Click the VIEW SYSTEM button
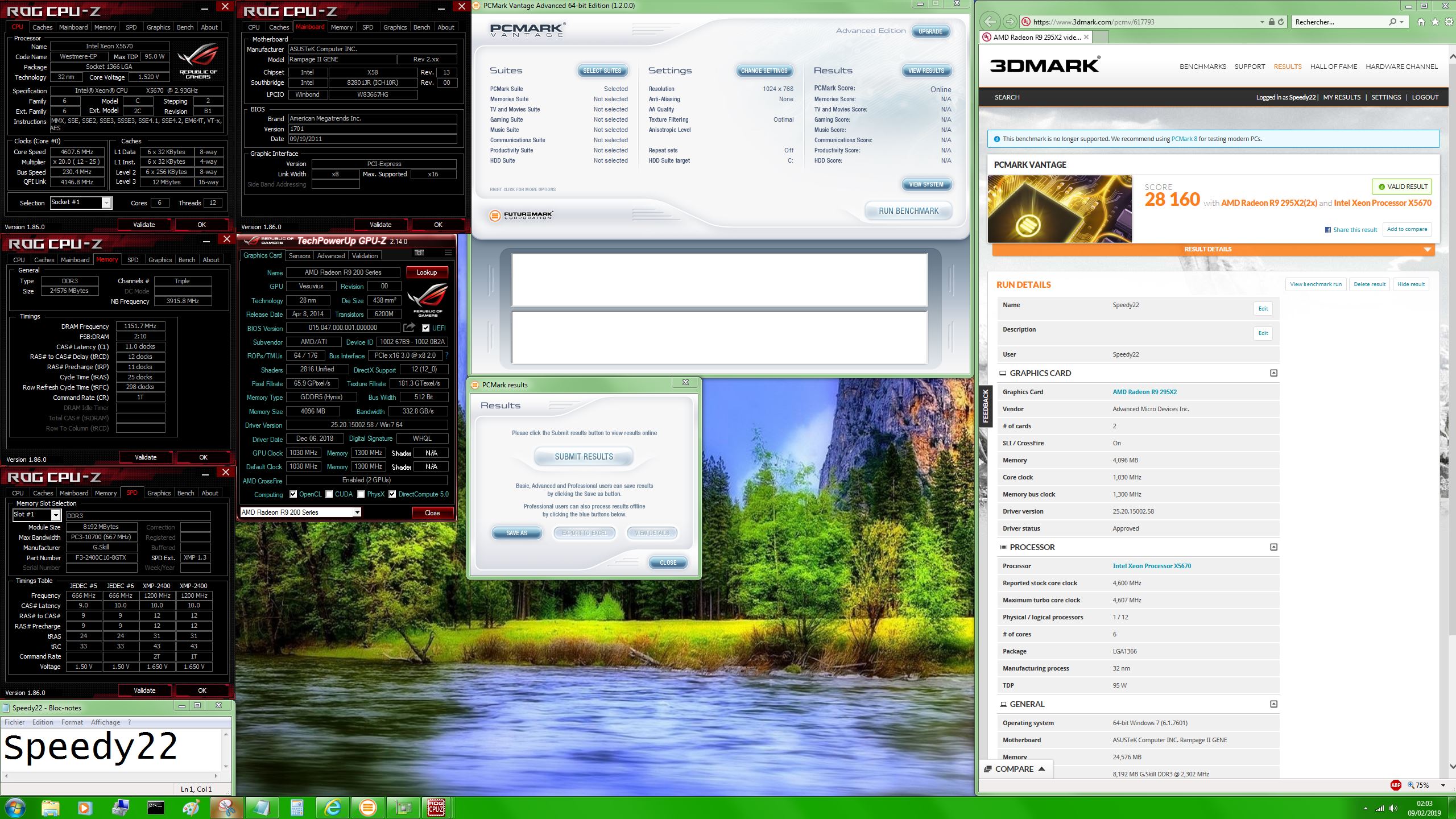The image size is (1456, 819). [926, 184]
